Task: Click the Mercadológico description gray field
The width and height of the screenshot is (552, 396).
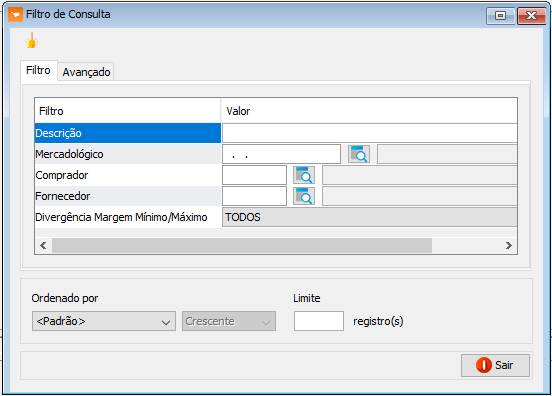Action: (x=447, y=154)
